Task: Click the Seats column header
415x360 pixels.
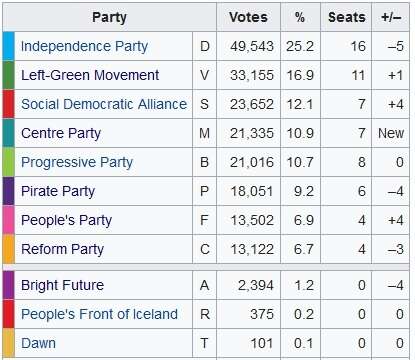Action: pyautogui.click(x=346, y=17)
